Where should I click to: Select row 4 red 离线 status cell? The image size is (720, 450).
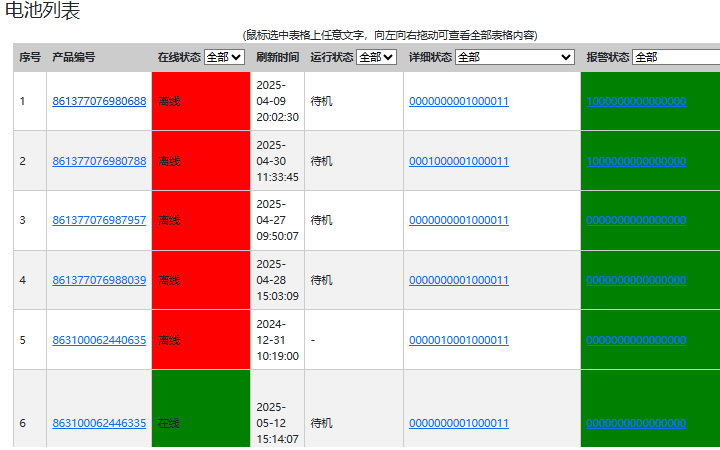[x=201, y=280]
